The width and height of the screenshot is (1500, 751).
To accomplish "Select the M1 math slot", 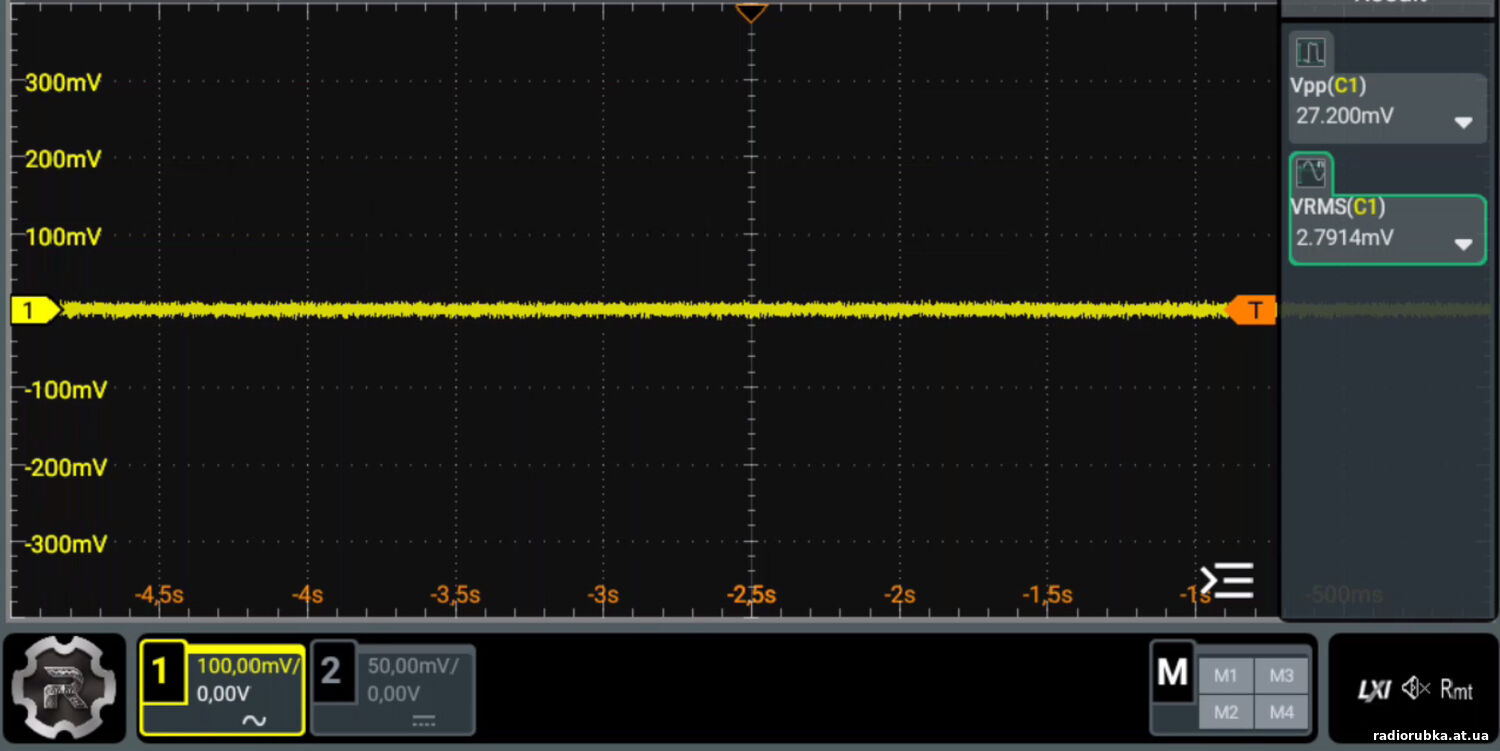I will pos(1226,676).
